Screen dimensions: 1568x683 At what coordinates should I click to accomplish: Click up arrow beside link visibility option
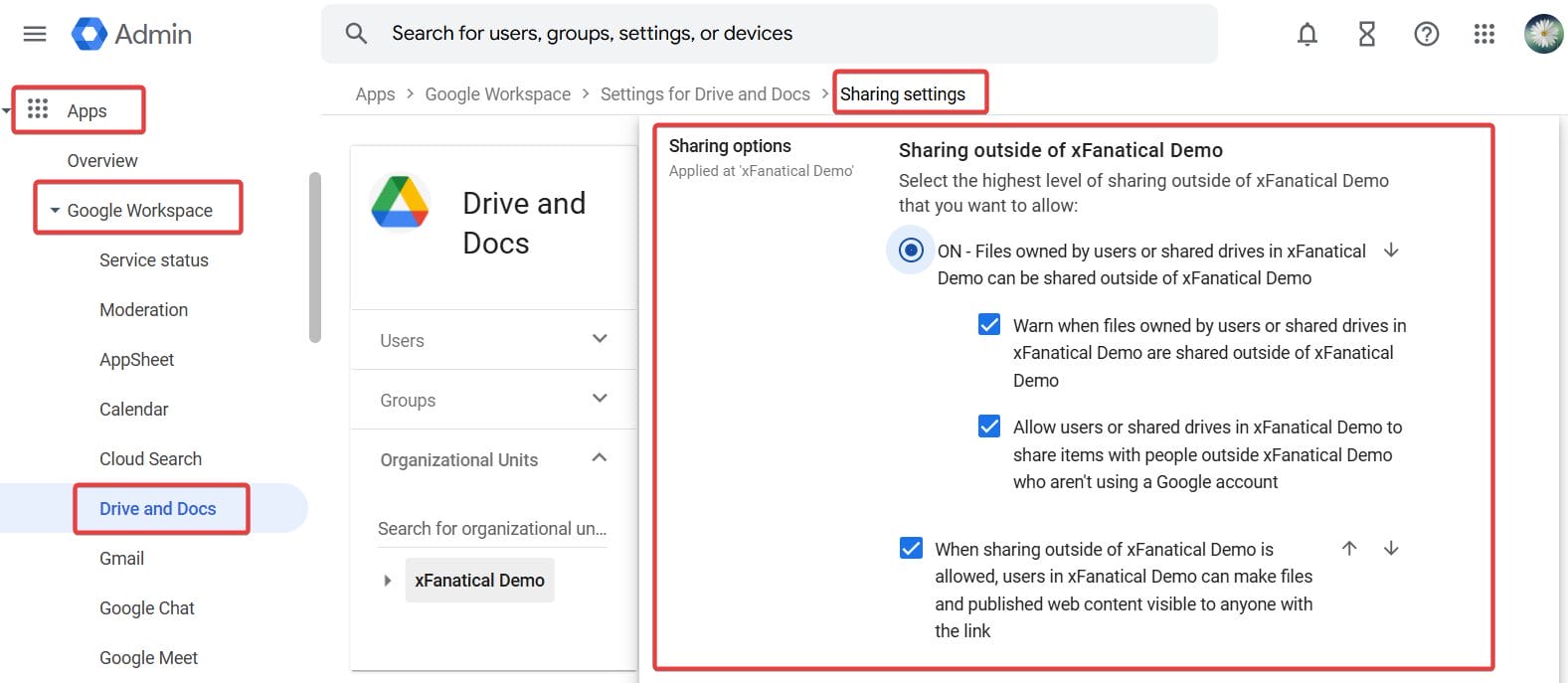[1349, 548]
